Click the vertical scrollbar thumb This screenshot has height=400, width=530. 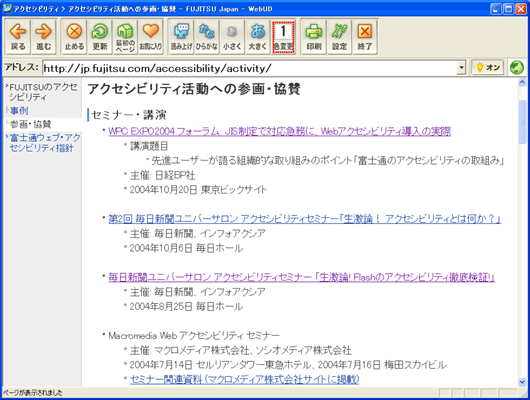tap(522, 122)
